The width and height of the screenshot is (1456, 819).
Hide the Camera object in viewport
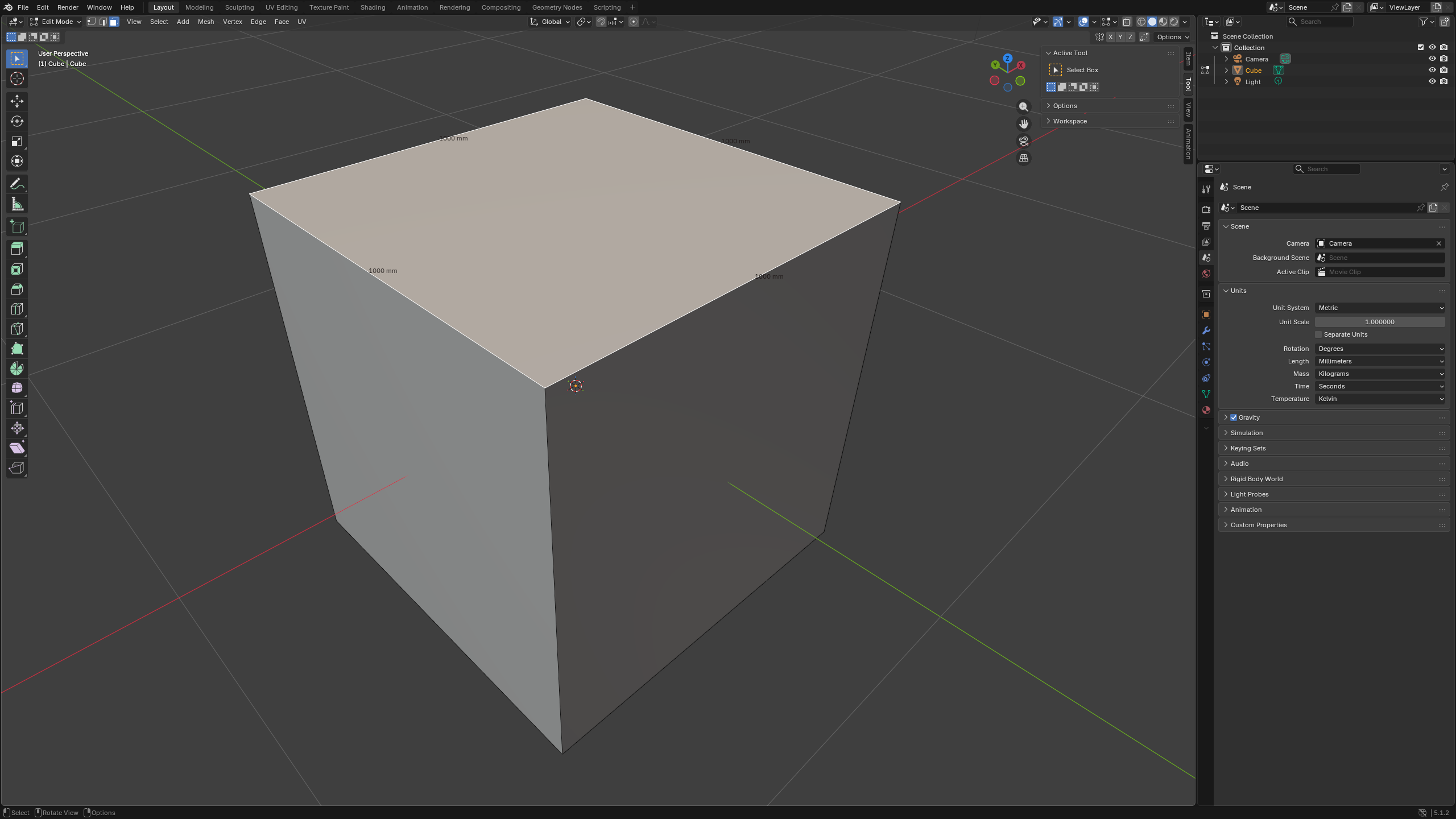pyautogui.click(x=1432, y=59)
